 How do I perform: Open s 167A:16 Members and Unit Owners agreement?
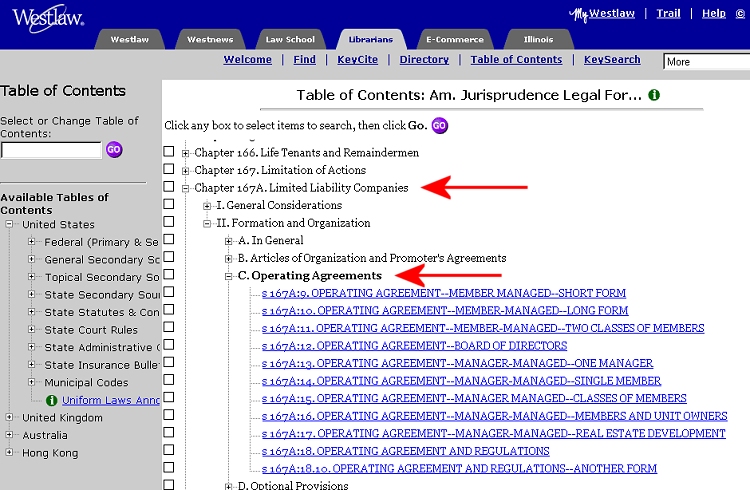click(x=495, y=416)
